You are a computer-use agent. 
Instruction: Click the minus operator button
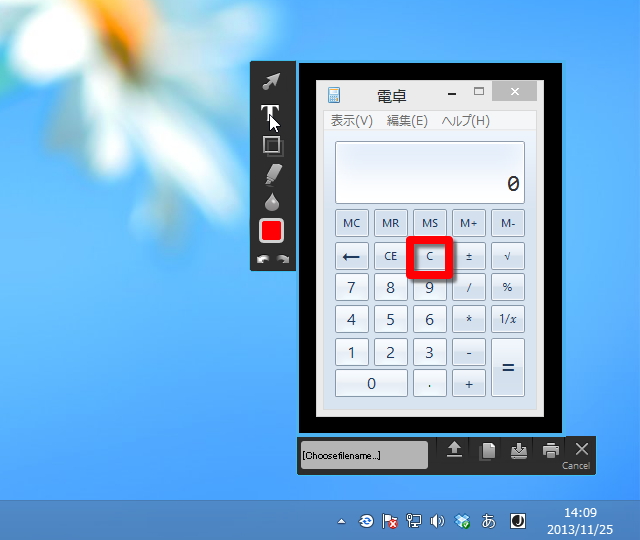tap(469, 352)
